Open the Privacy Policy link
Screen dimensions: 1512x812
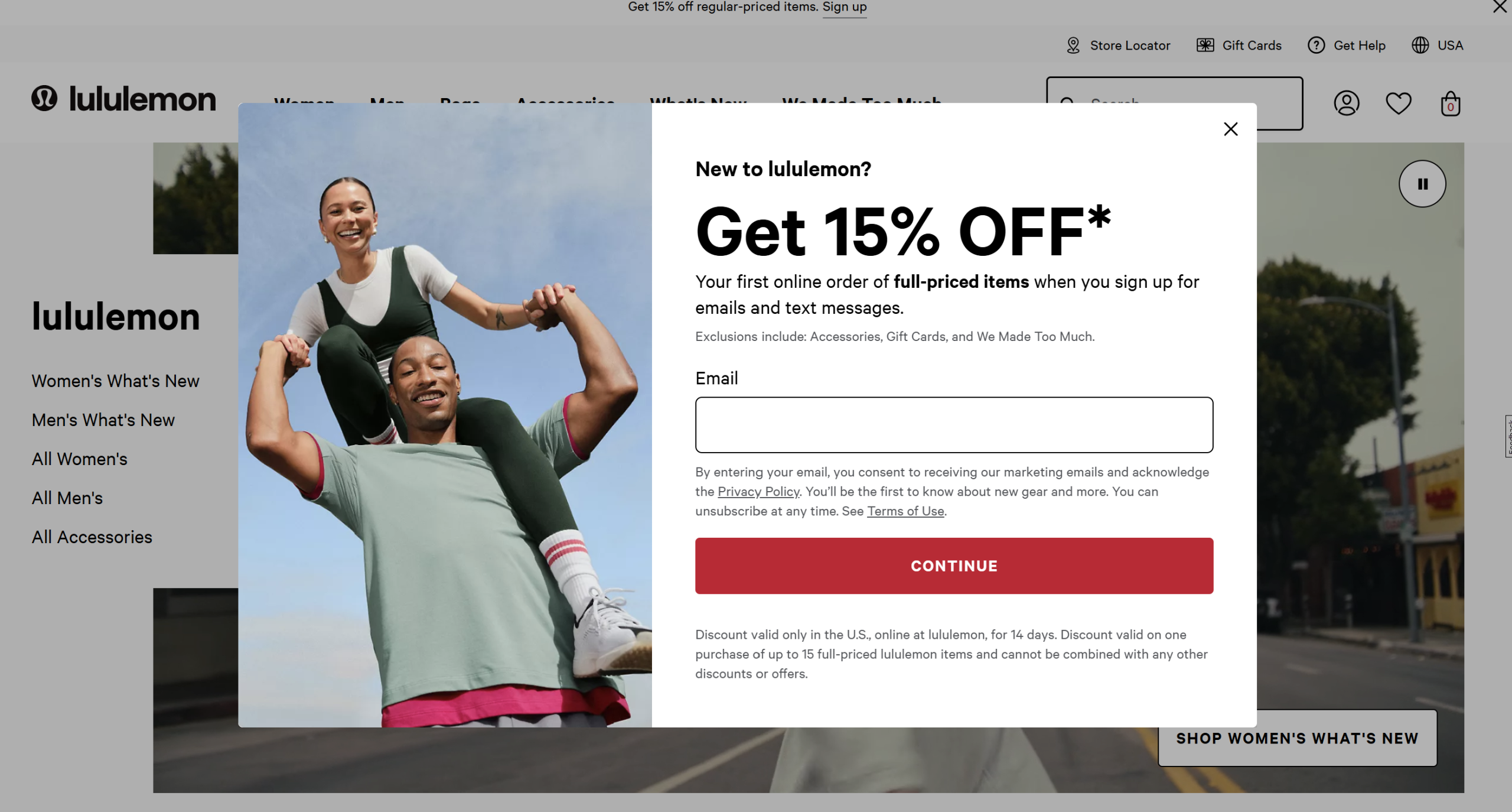click(758, 492)
